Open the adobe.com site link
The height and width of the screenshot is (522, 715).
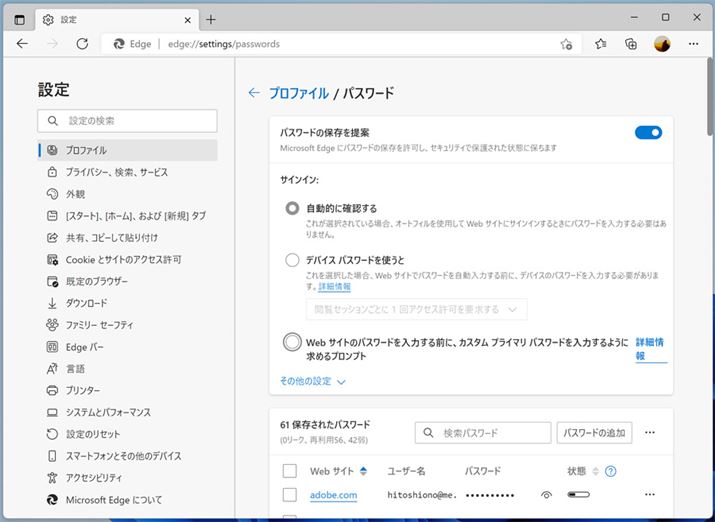tap(333, 495)
